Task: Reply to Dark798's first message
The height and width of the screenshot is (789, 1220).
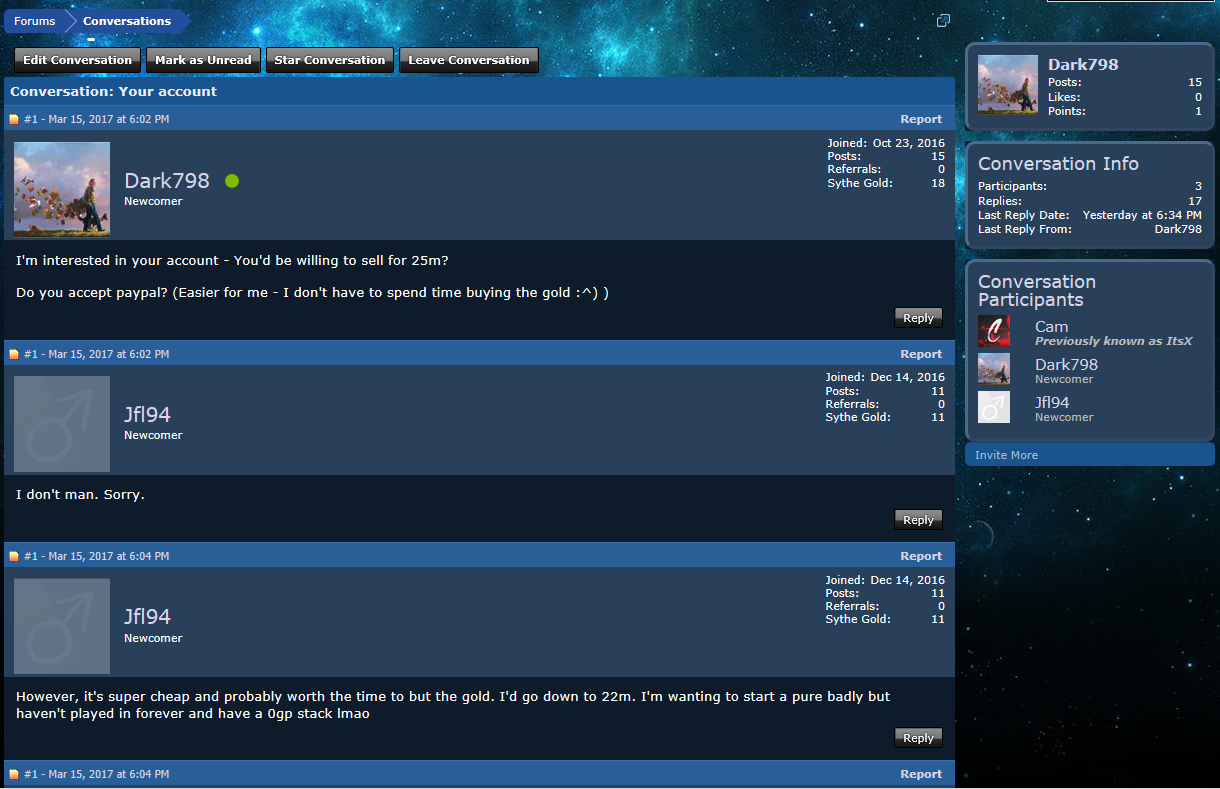Action: point(918,318)
